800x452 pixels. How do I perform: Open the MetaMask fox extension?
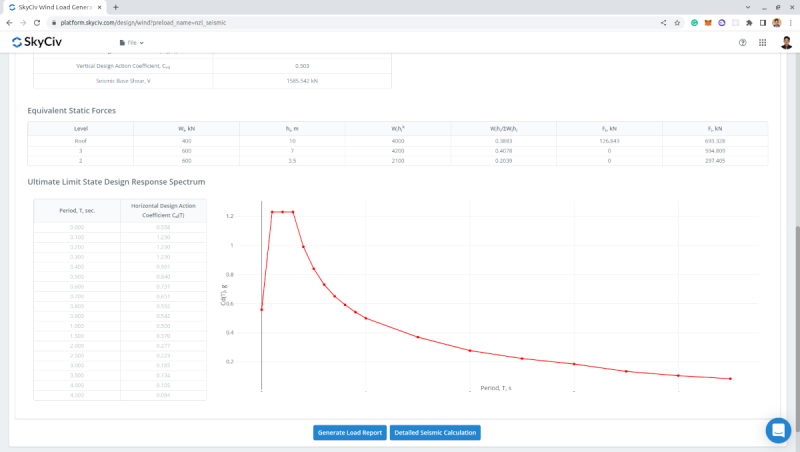pyautogui.click(x=708, y=22)
